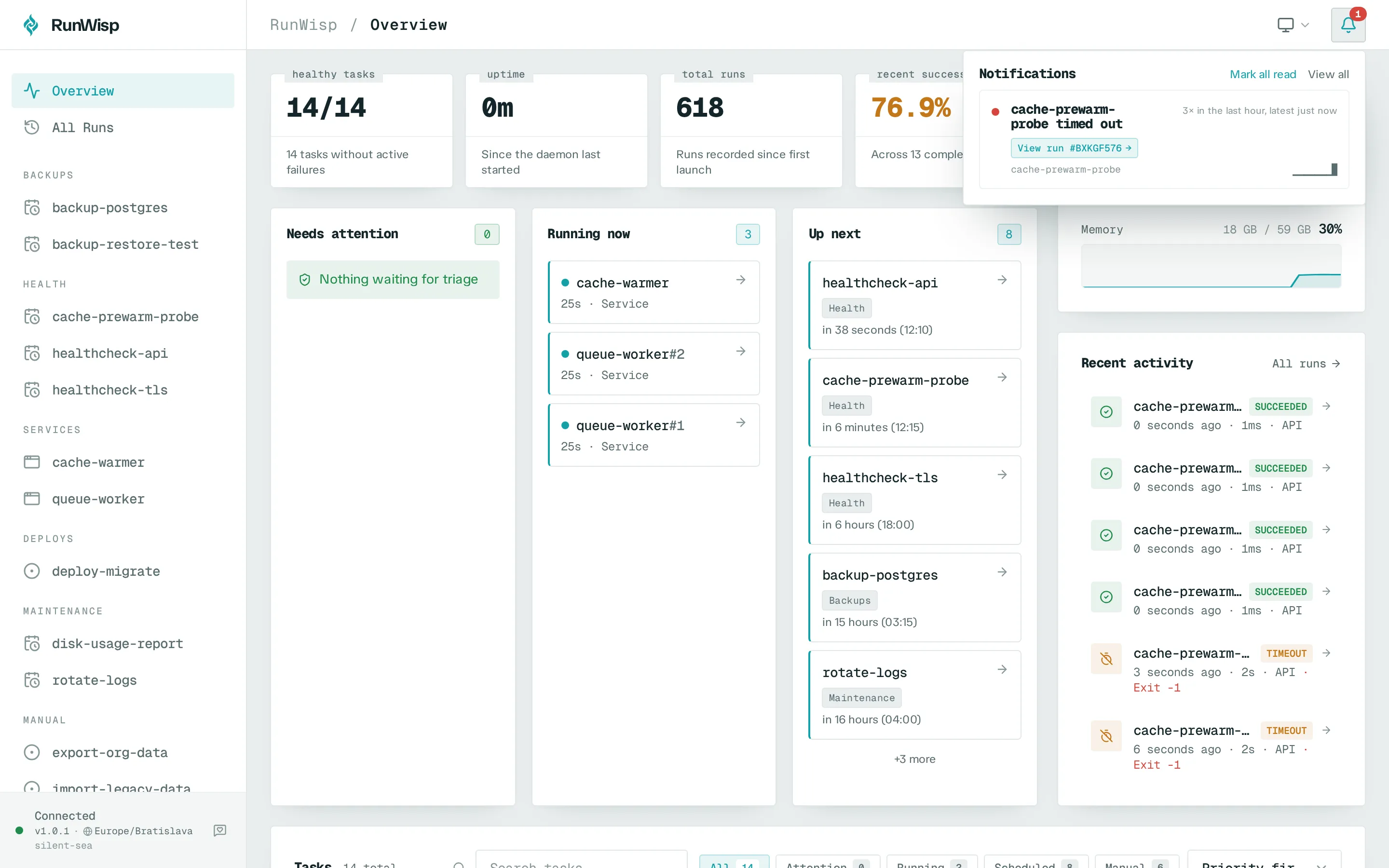Viewport: 1389px width, 868px height.
Task: Click timeout icon of the run 3 seconds ago
Action: (x=1106, y=658)
